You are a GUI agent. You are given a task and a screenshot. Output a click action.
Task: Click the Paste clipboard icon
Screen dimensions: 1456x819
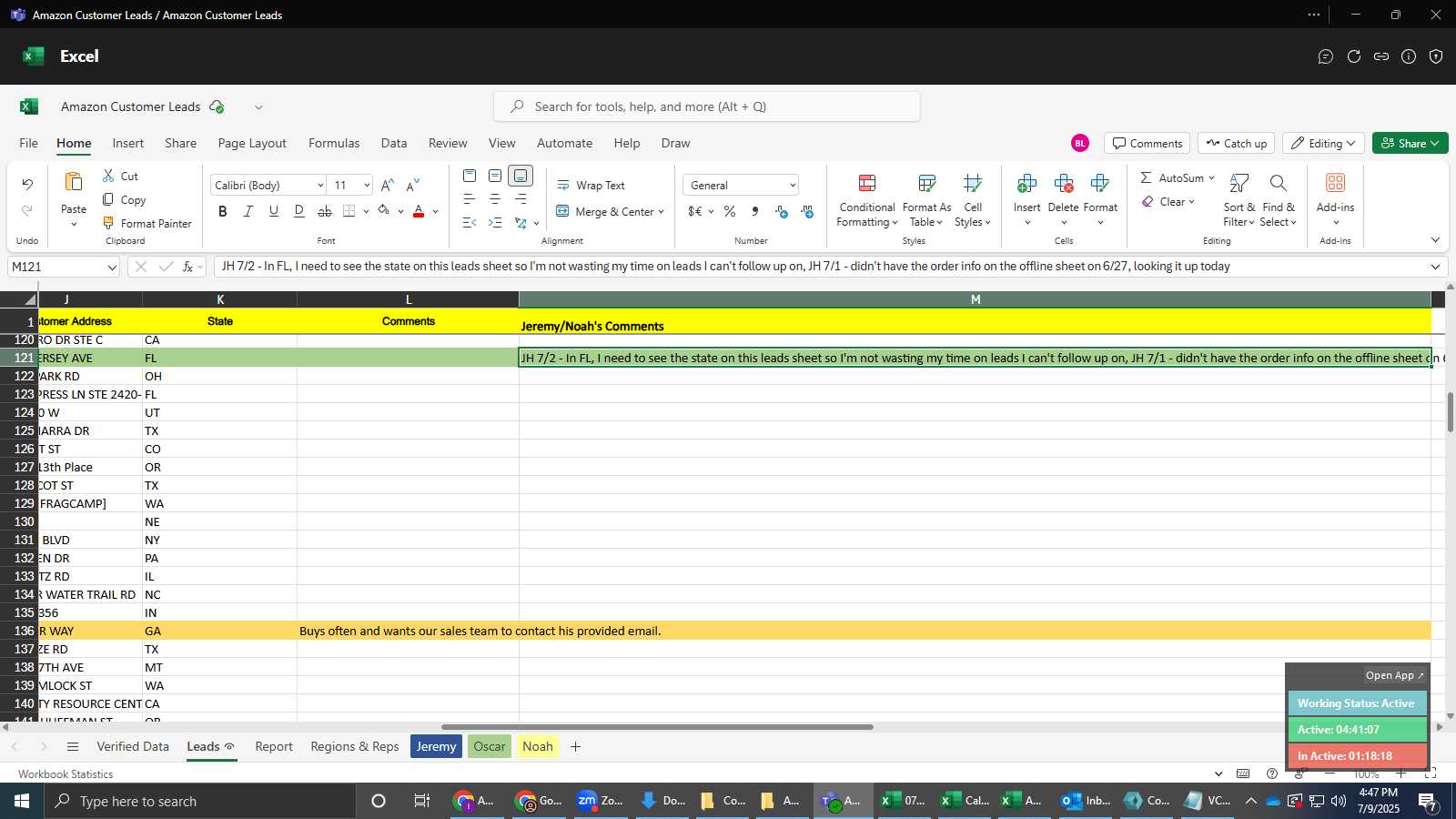(x=74, y=182)
